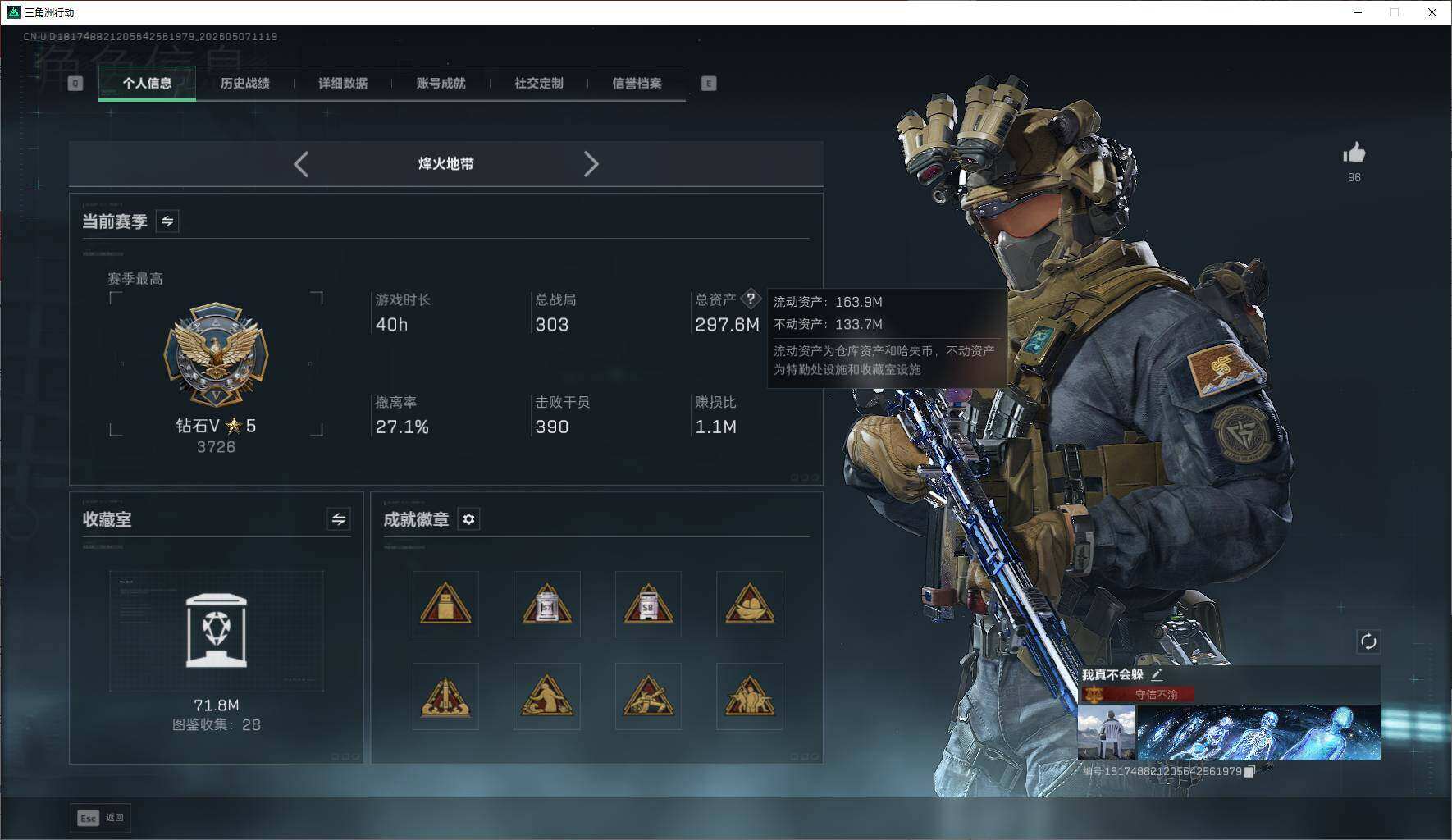Go to the 账号成就 tab

441,83
